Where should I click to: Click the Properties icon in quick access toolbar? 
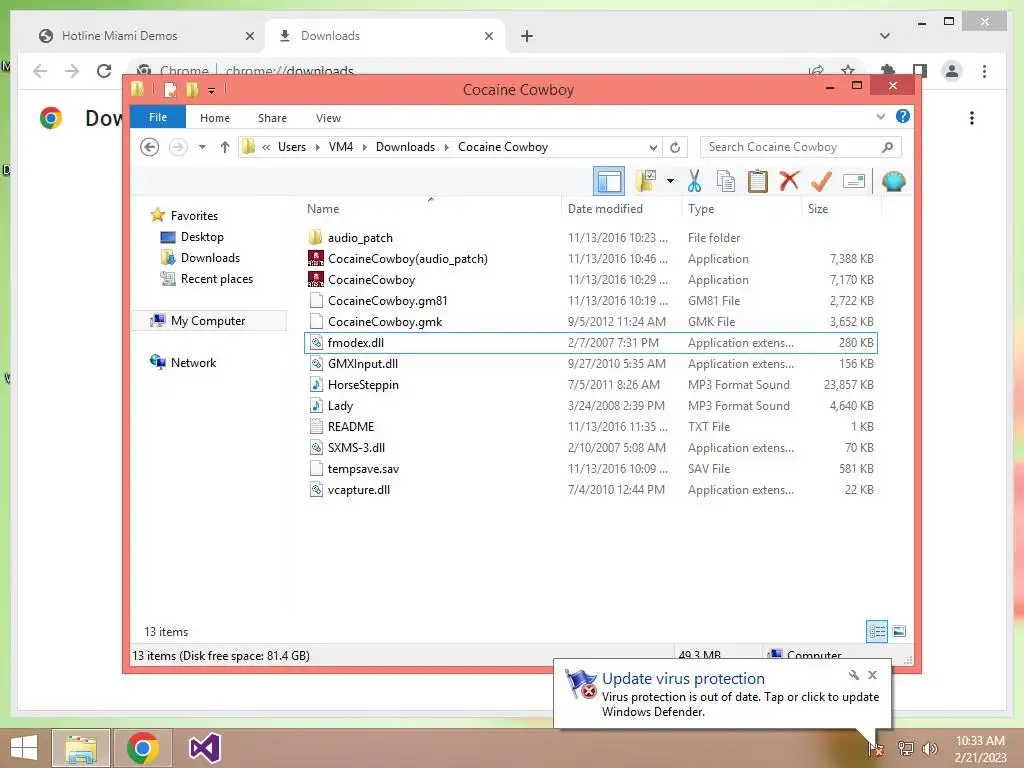170,89
